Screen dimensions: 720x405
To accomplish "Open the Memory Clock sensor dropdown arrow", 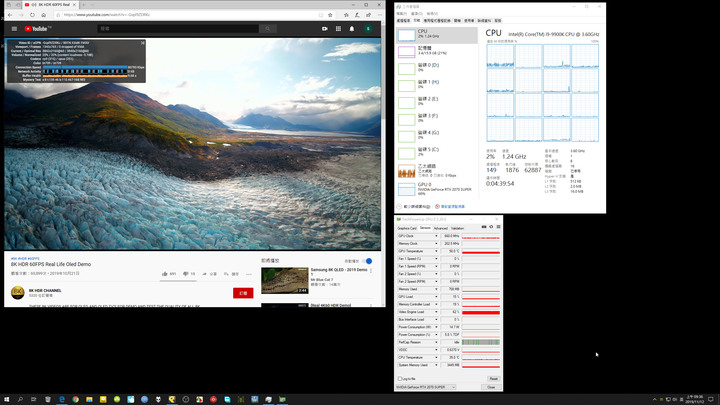I will [436, 243].
